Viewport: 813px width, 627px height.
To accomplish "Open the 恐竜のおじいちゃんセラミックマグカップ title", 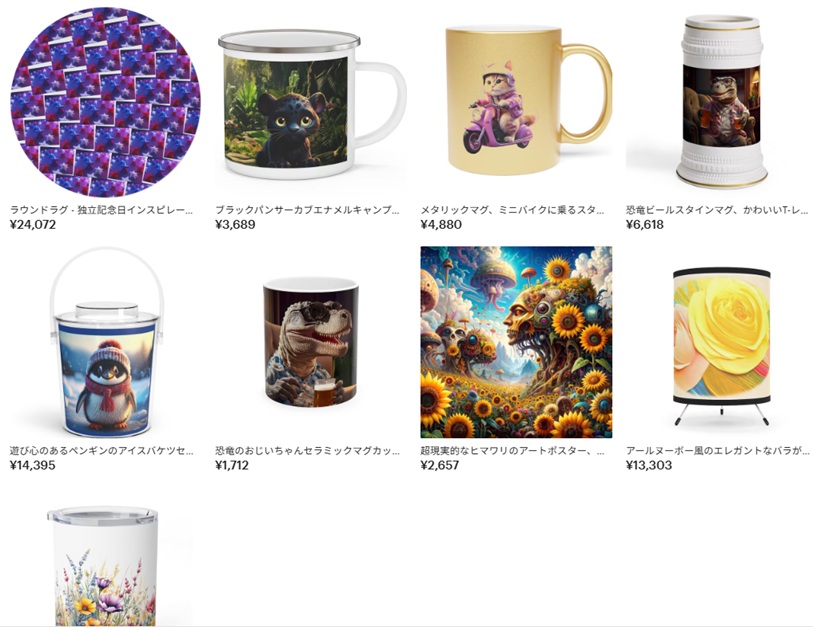I will click(307, 451).
